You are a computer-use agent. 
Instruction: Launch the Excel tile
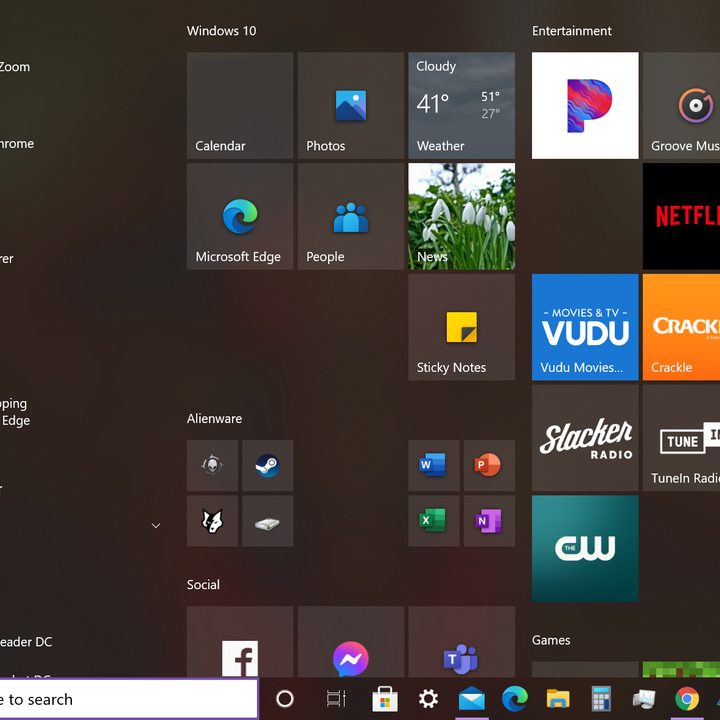coord(433,521)
